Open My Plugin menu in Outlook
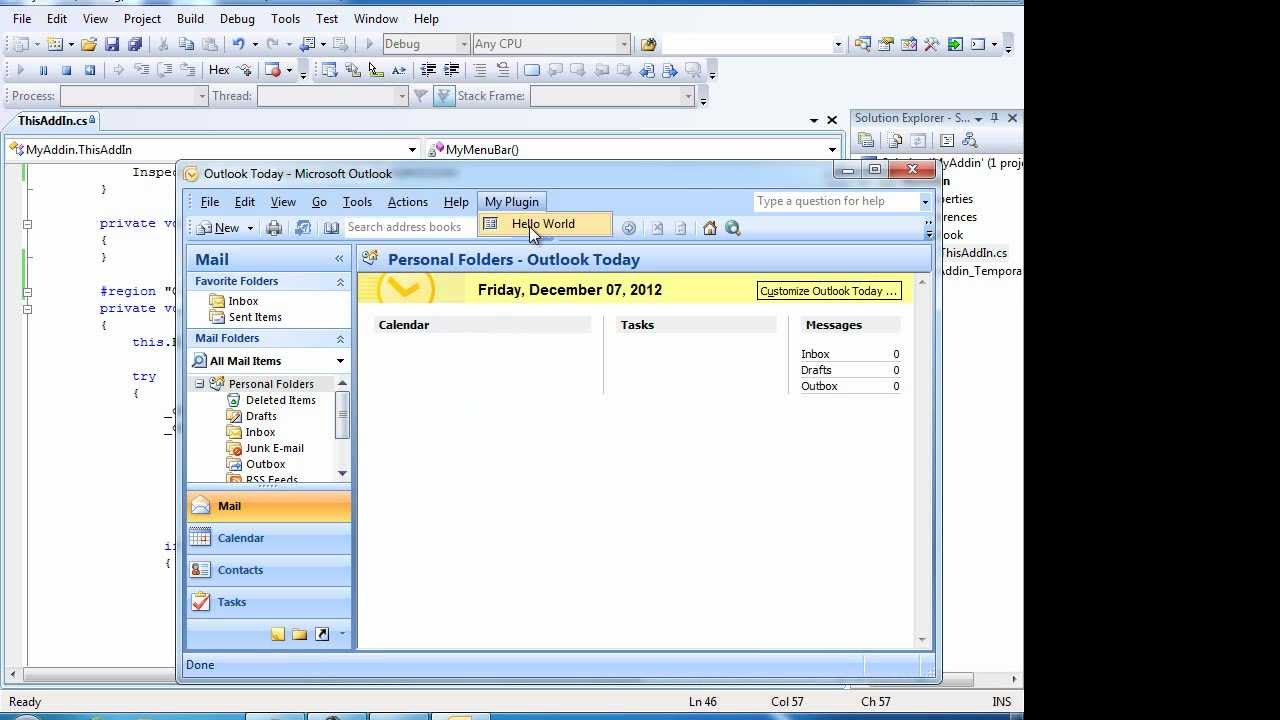Viewport: 1280px width, 720px height. pyautogui.click(x=511, y=202)
